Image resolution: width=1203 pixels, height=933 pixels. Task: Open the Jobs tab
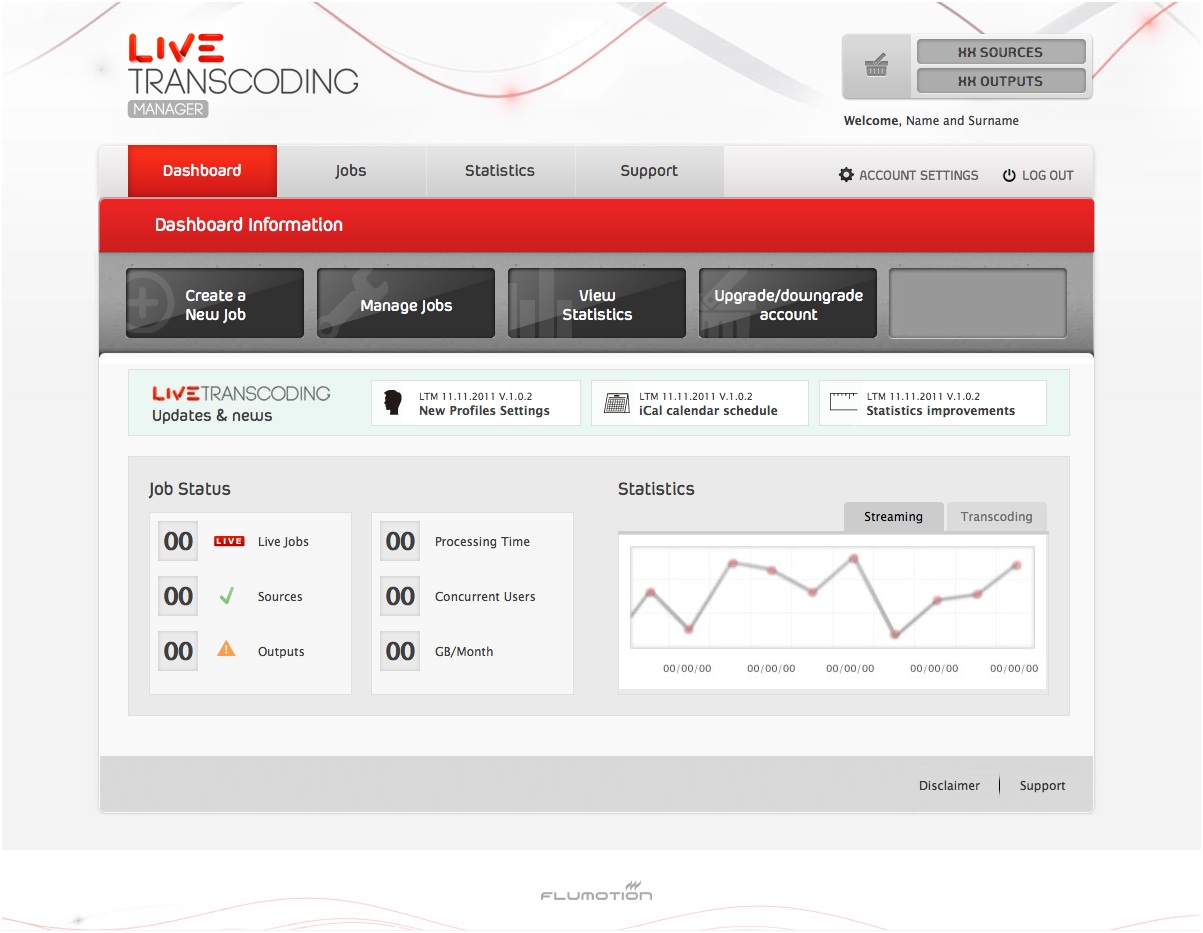pos(351,171)
